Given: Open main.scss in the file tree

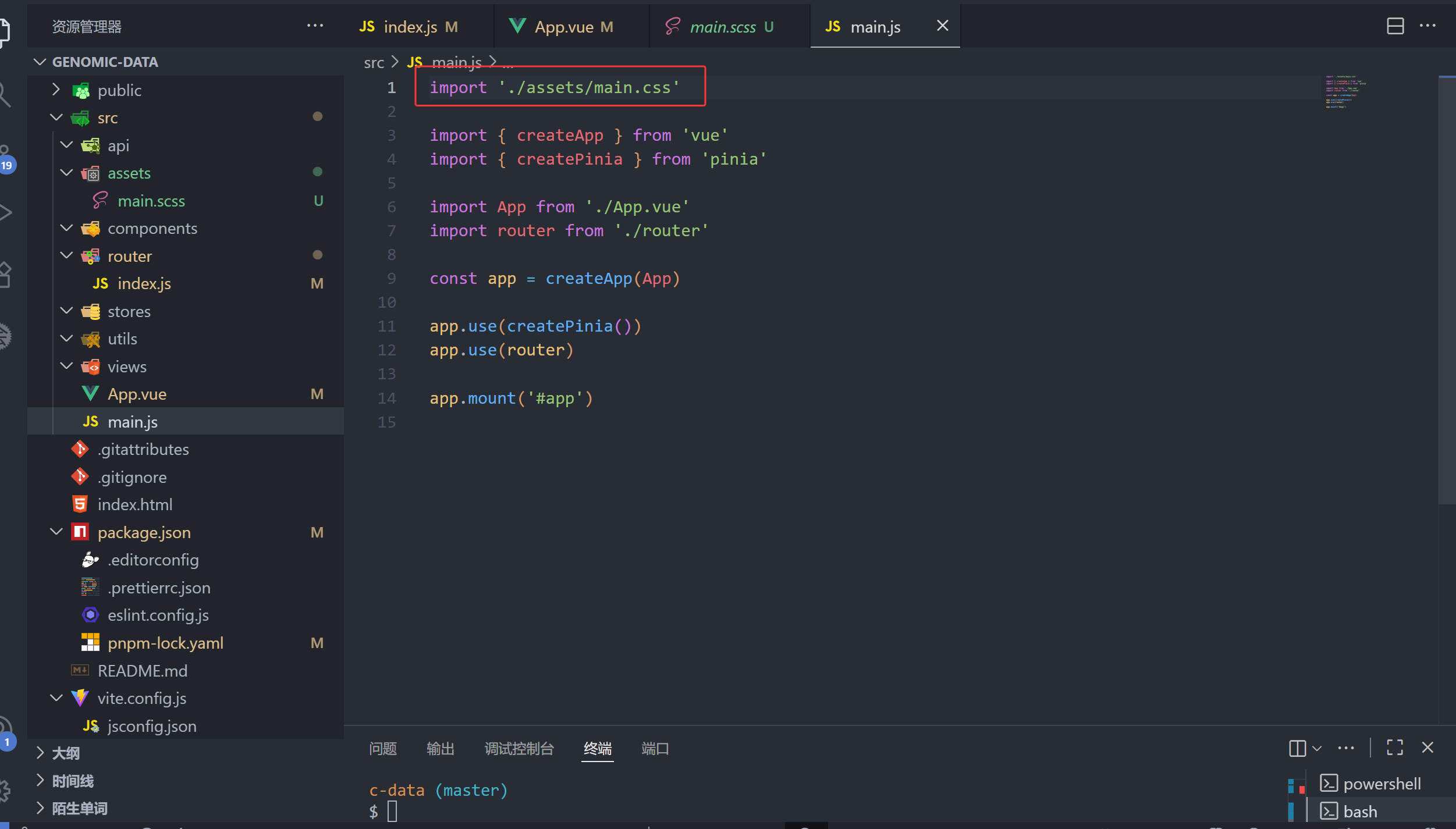Looking at the screenshot, I should 151,201.
